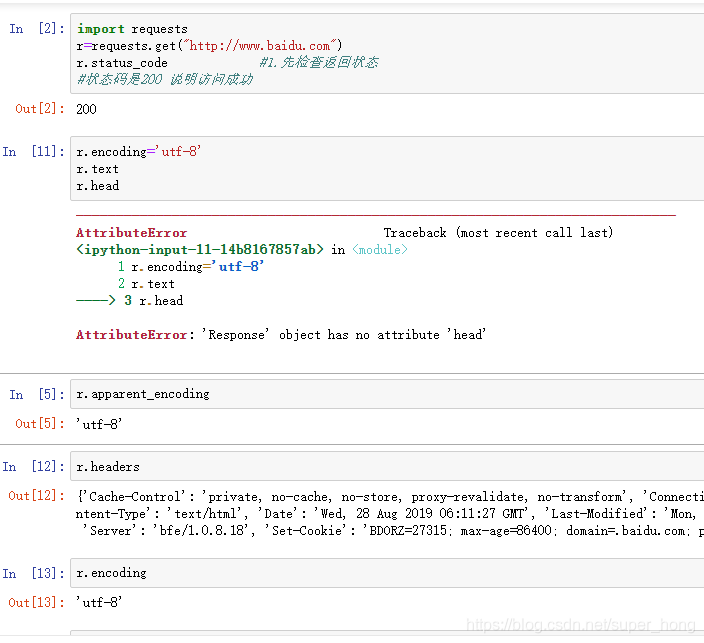Viewport: 704px width, 643px height.
Task: Click the In [2] code cell with import requests
Action: point(387,53)
